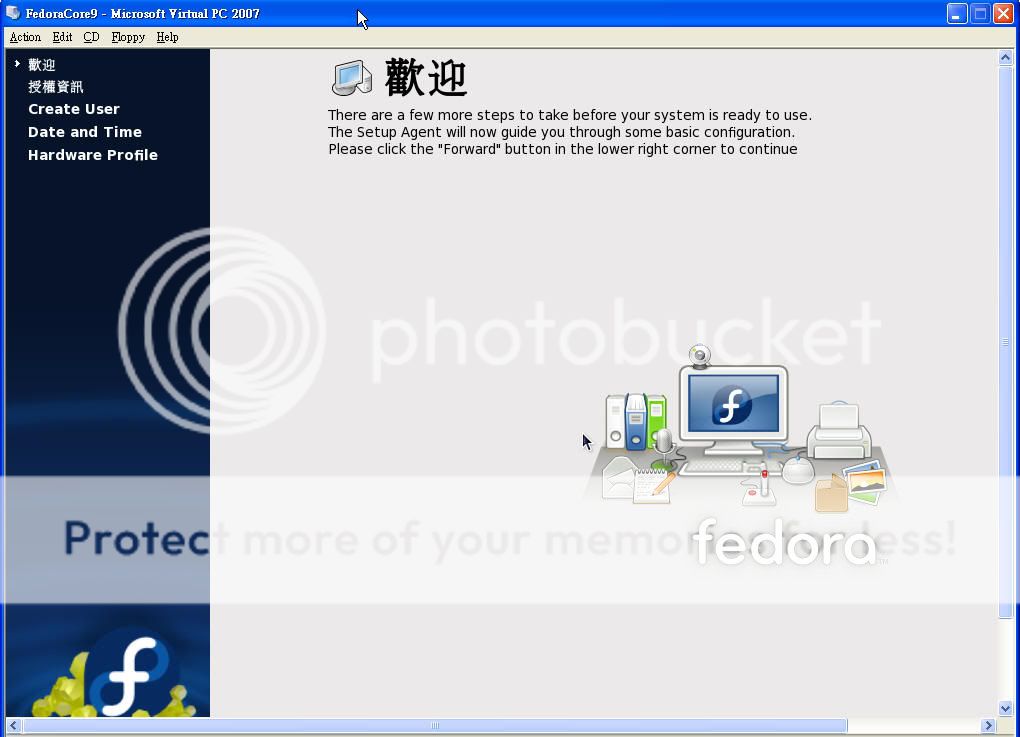Select the 歡迎 step in sidebar
1020x737 pixels.
[42, 64]
